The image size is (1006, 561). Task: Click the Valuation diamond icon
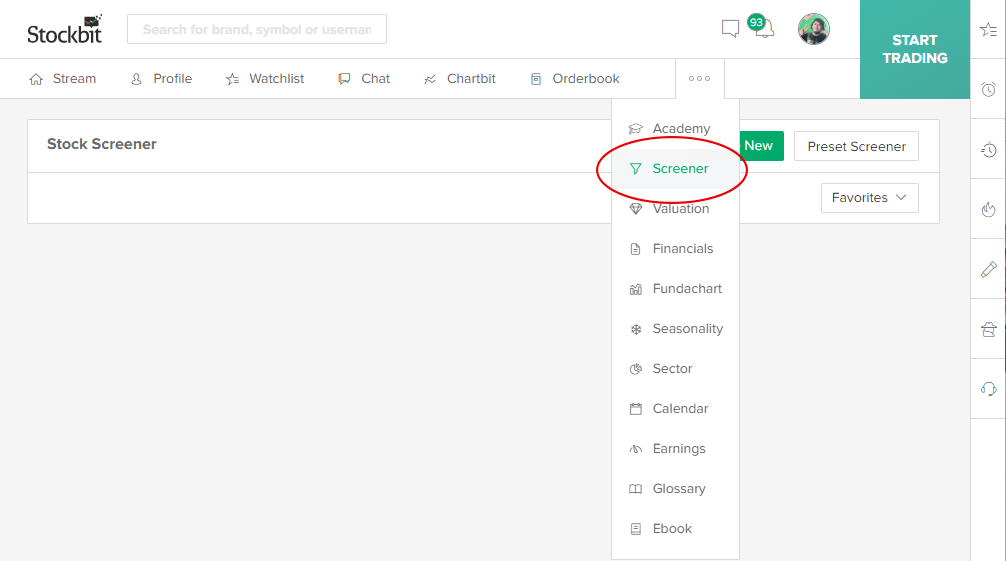(x=635, y=209)
